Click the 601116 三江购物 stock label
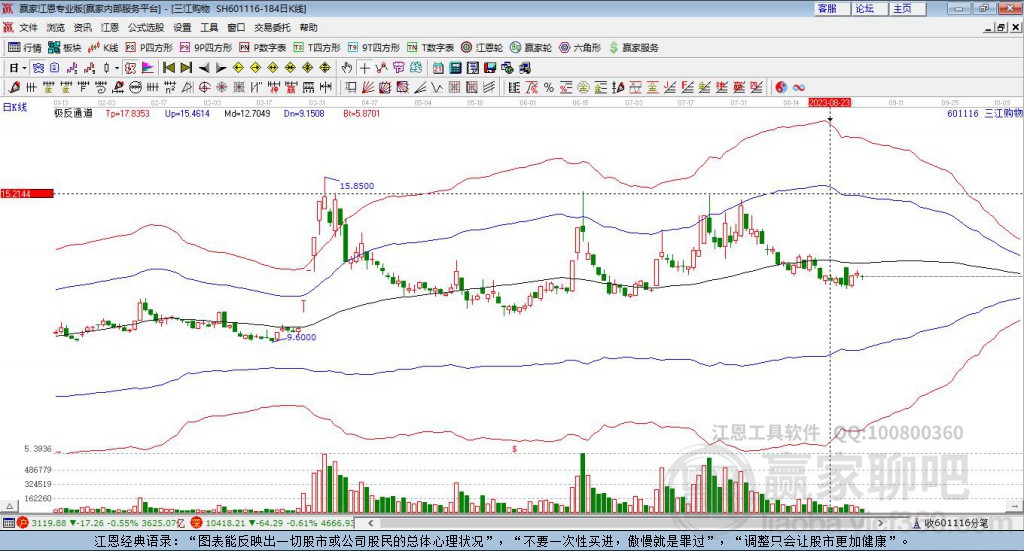Screen dimensions: 1024x551 984,114
